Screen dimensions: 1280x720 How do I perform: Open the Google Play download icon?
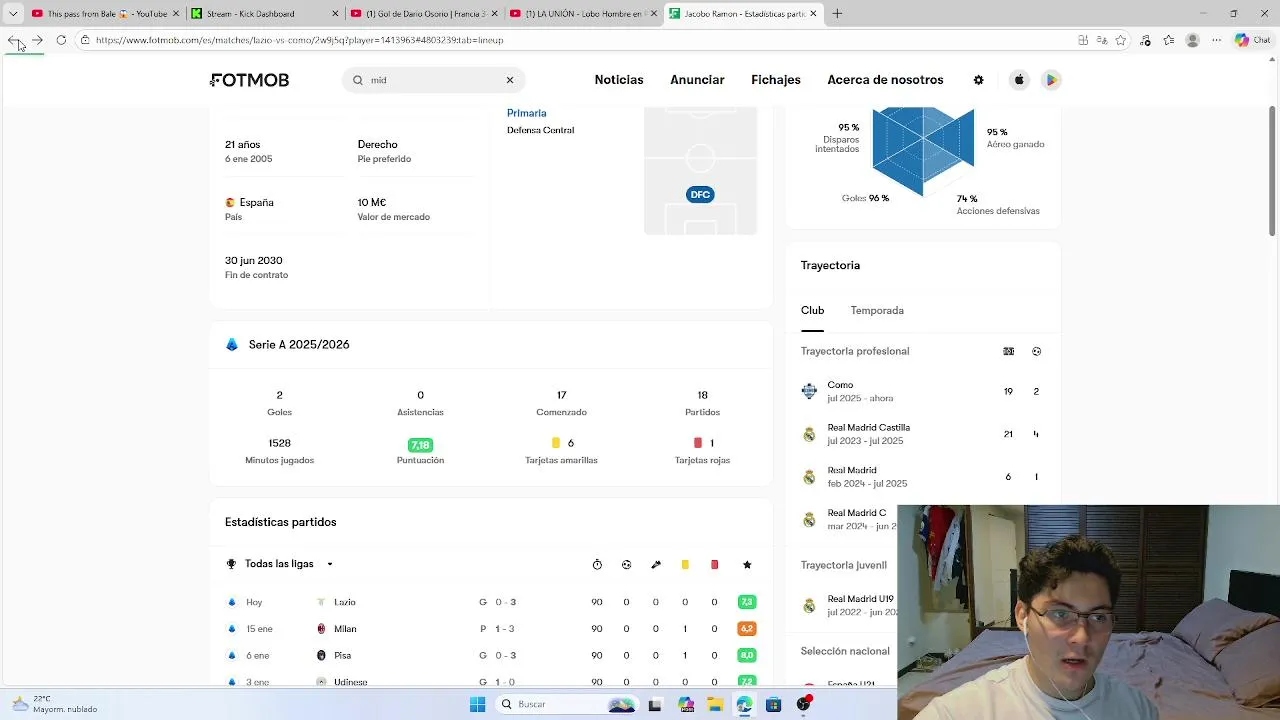click(x=1051, y=80)
